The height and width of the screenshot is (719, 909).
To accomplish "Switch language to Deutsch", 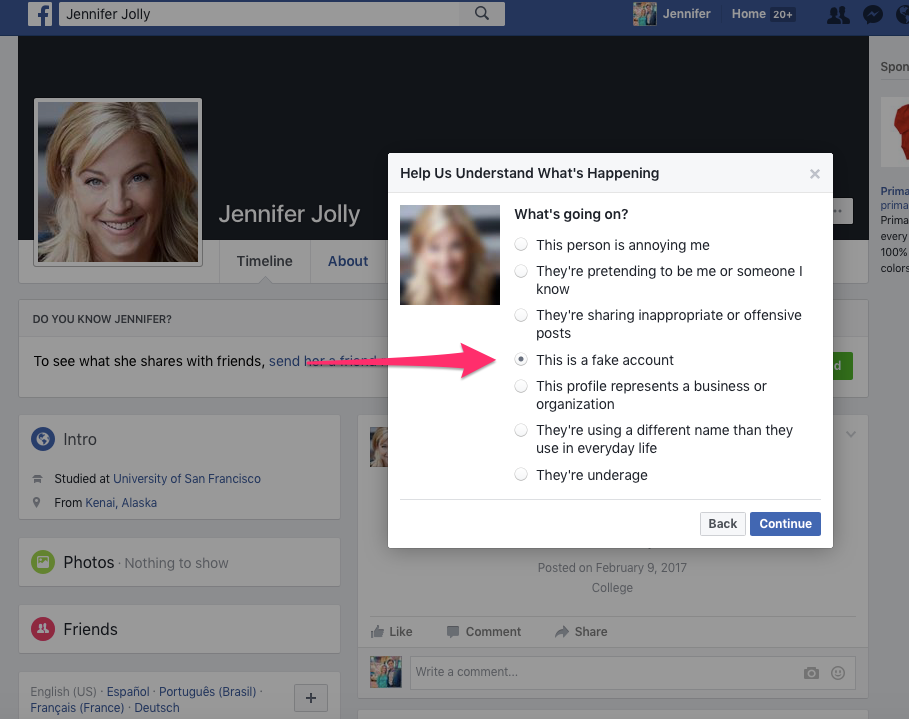I will coord(157,708).
